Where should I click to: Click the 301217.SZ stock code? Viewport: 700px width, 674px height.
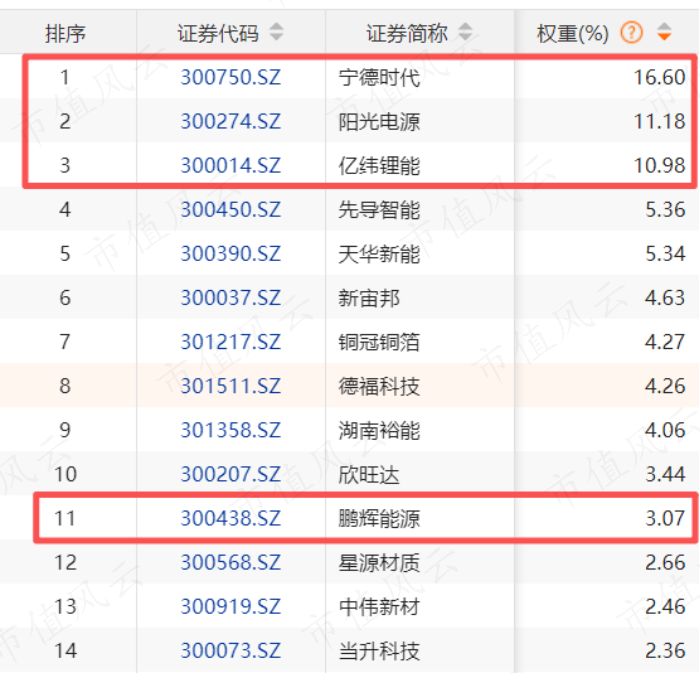[230, 342]
